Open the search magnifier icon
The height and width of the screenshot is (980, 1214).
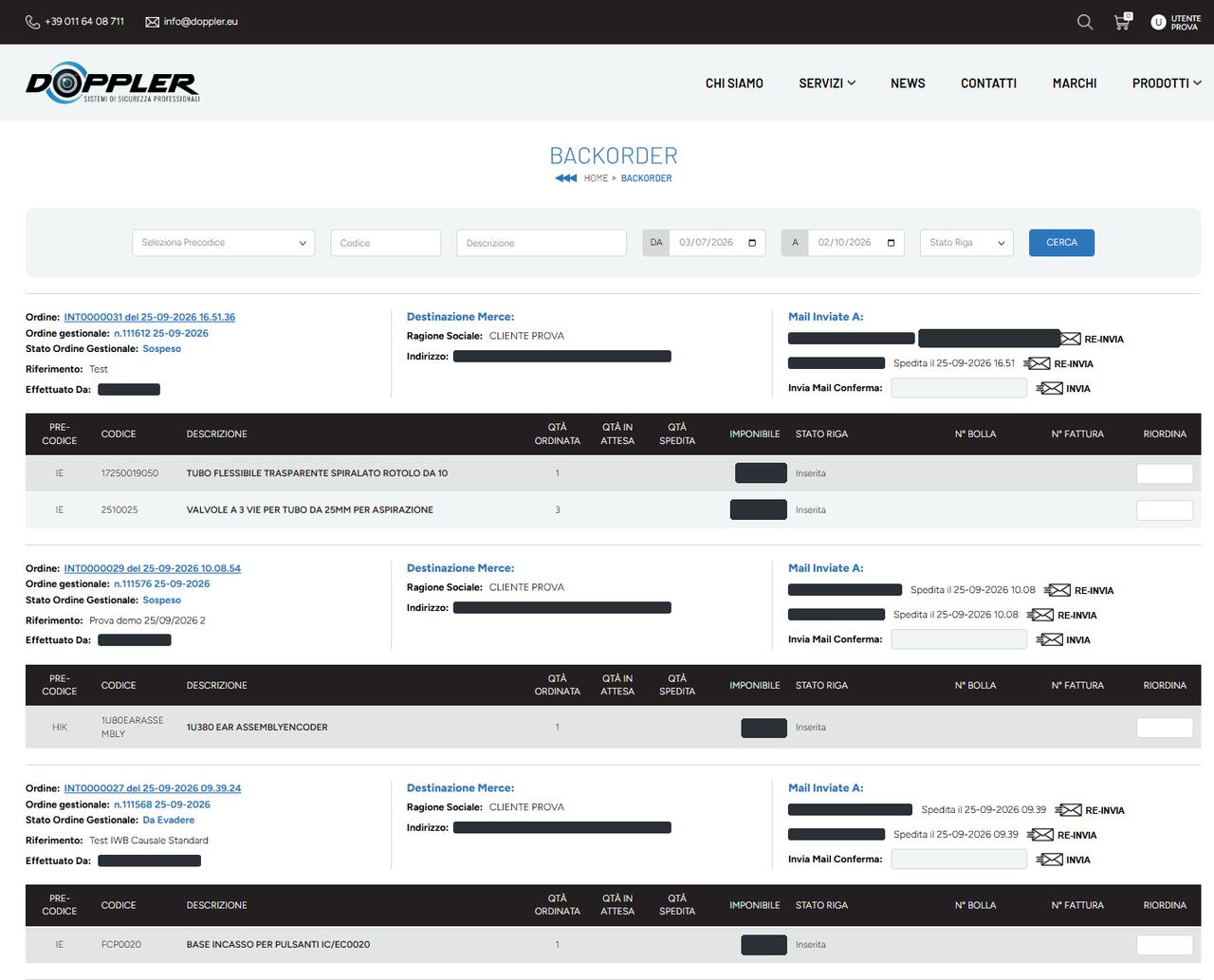click(1085, 22)
